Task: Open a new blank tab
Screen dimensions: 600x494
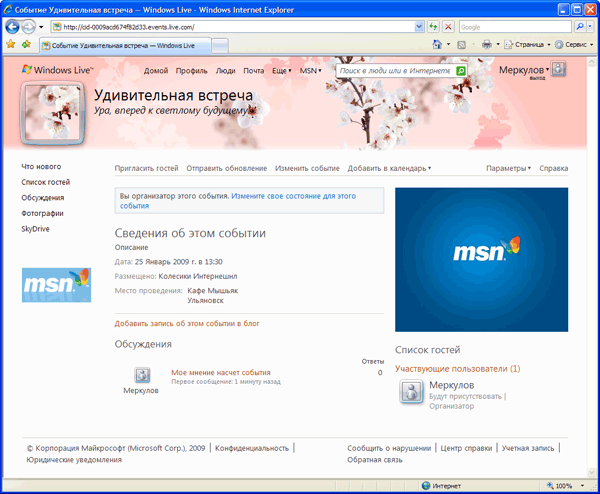Action: click(x=220, y=46)
